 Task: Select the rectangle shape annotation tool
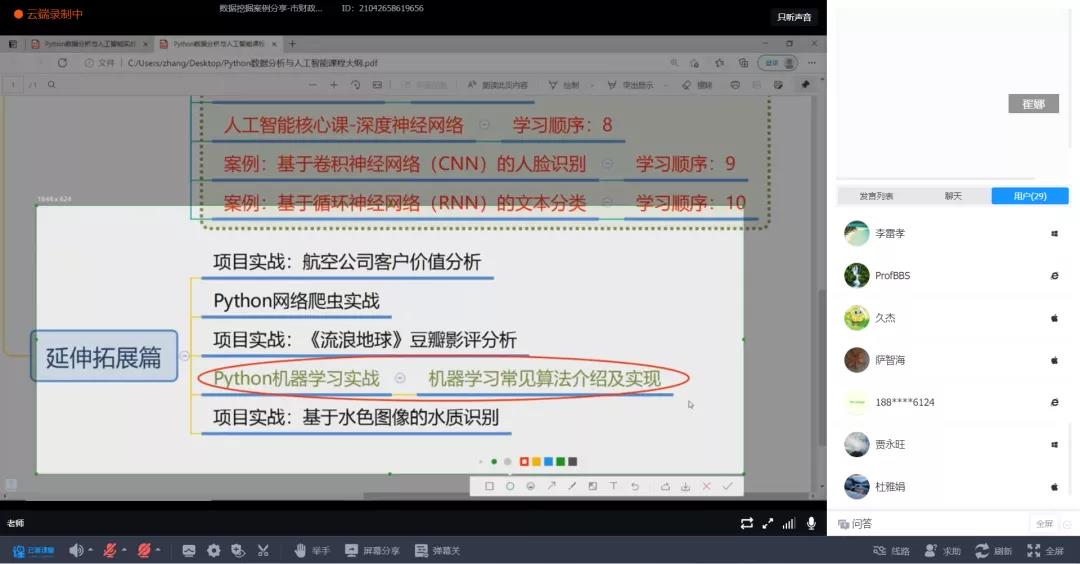pos(489,486)
